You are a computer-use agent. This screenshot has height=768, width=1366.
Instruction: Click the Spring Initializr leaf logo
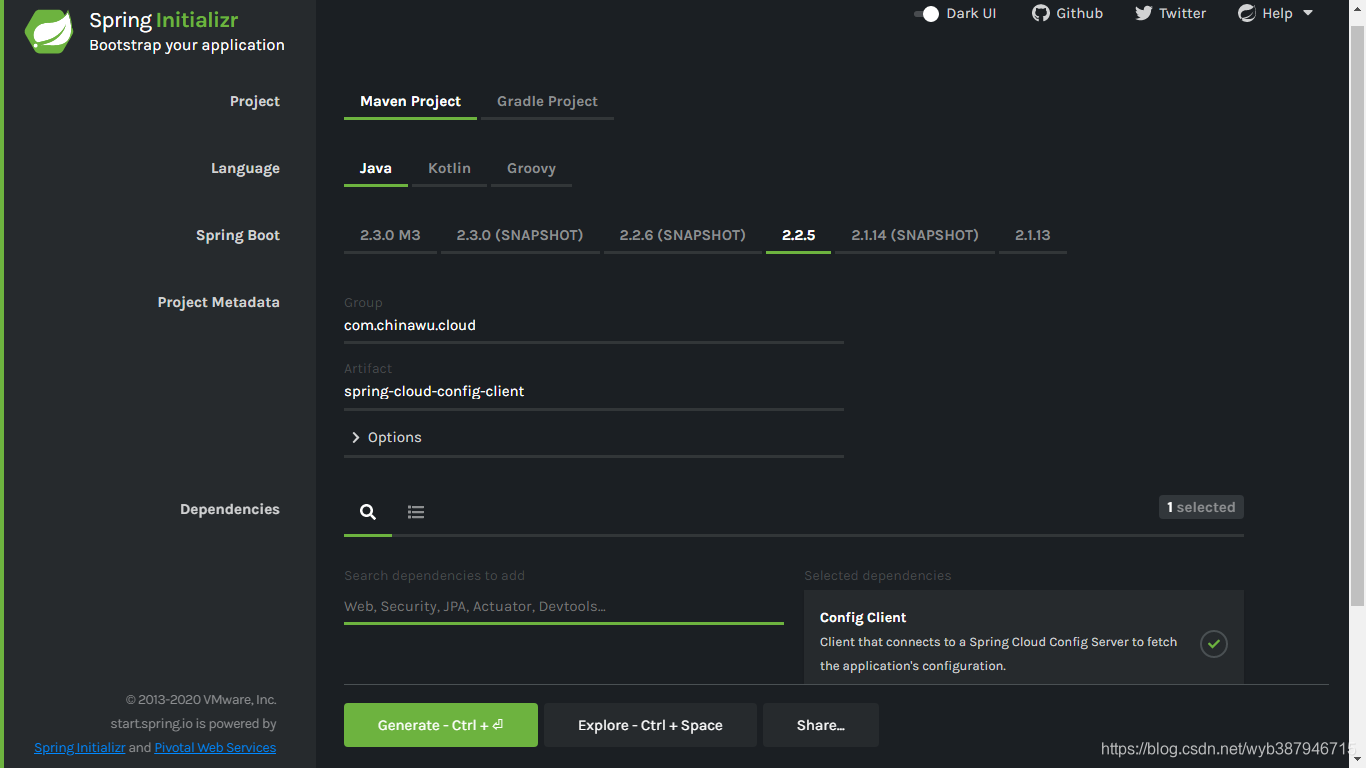[x=49, y=31]
